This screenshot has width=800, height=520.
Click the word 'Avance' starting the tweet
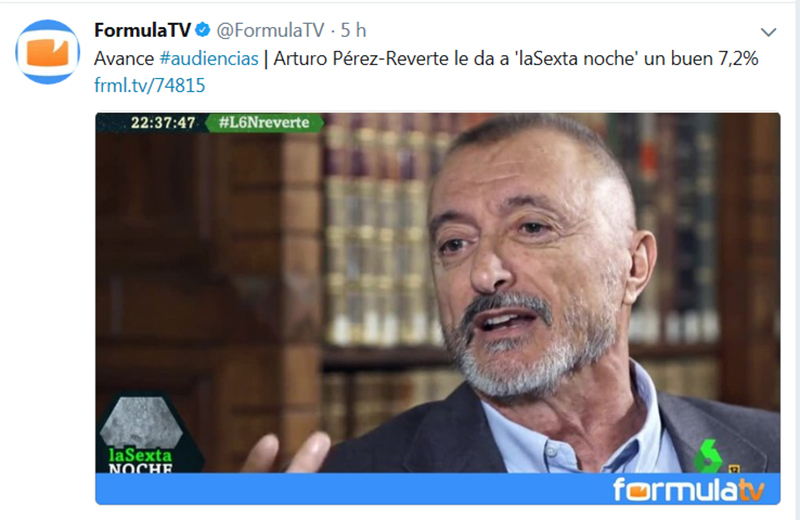click(124, 59)
